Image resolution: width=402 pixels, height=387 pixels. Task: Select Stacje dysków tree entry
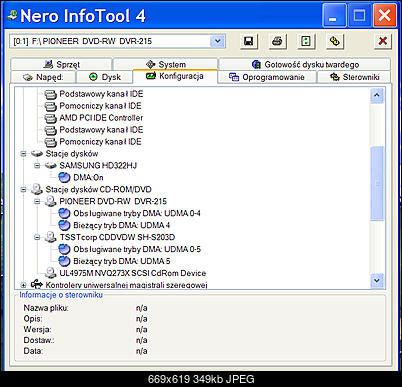72,154
